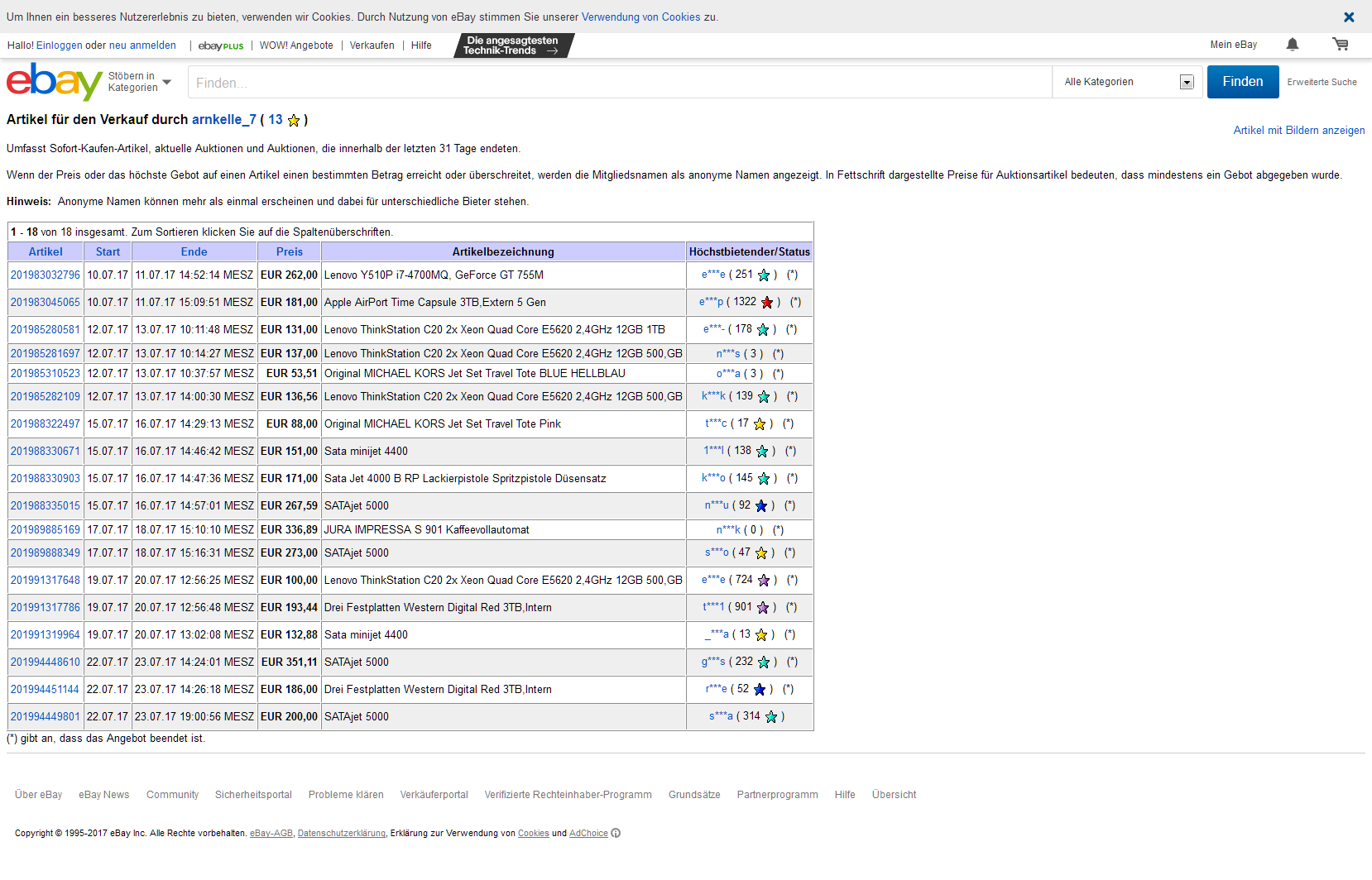
Task: Open Community footer link
Action: click(x=172, y=795)
